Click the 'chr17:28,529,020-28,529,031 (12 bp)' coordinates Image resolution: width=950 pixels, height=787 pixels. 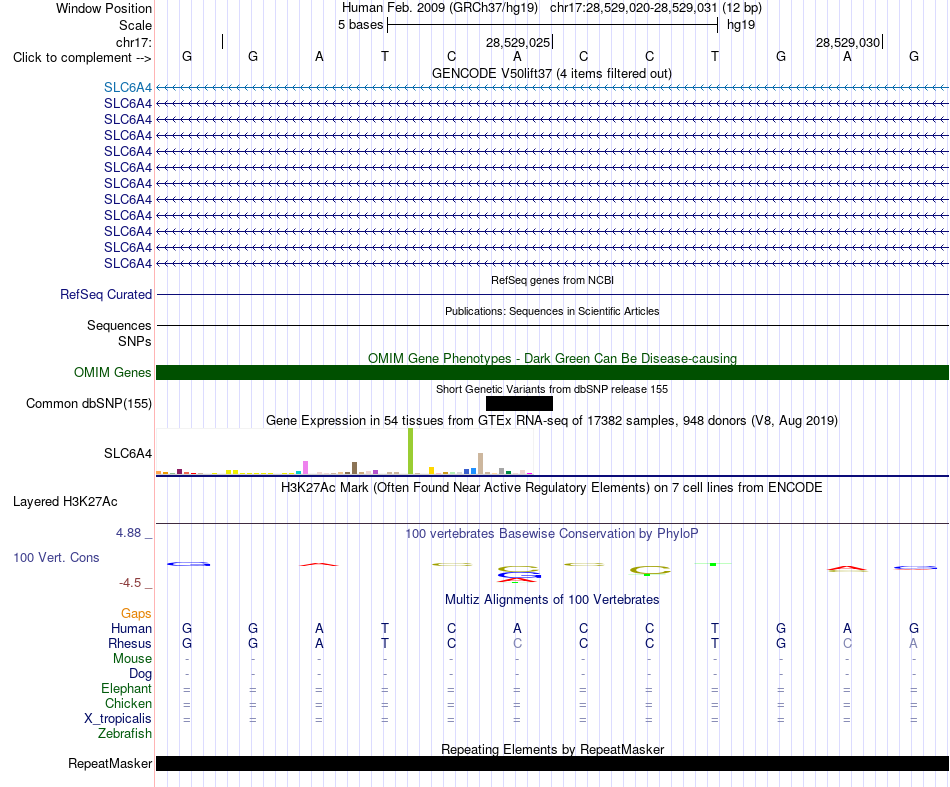656,8
